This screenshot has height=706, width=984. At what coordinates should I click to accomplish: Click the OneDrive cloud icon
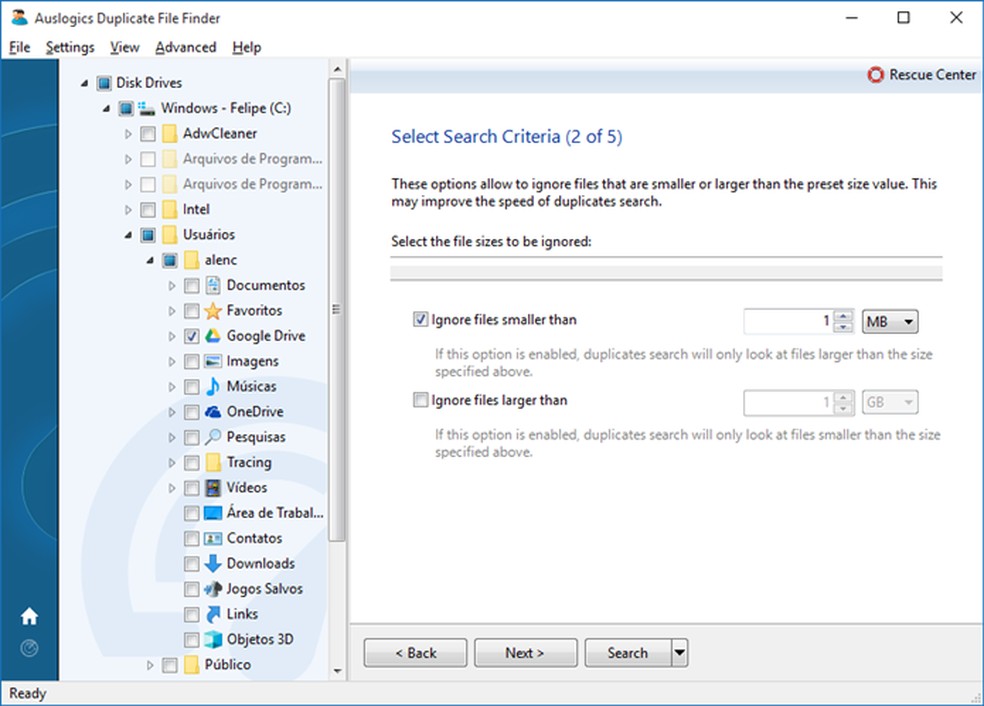pyautogui.click(x=213, y=412)
